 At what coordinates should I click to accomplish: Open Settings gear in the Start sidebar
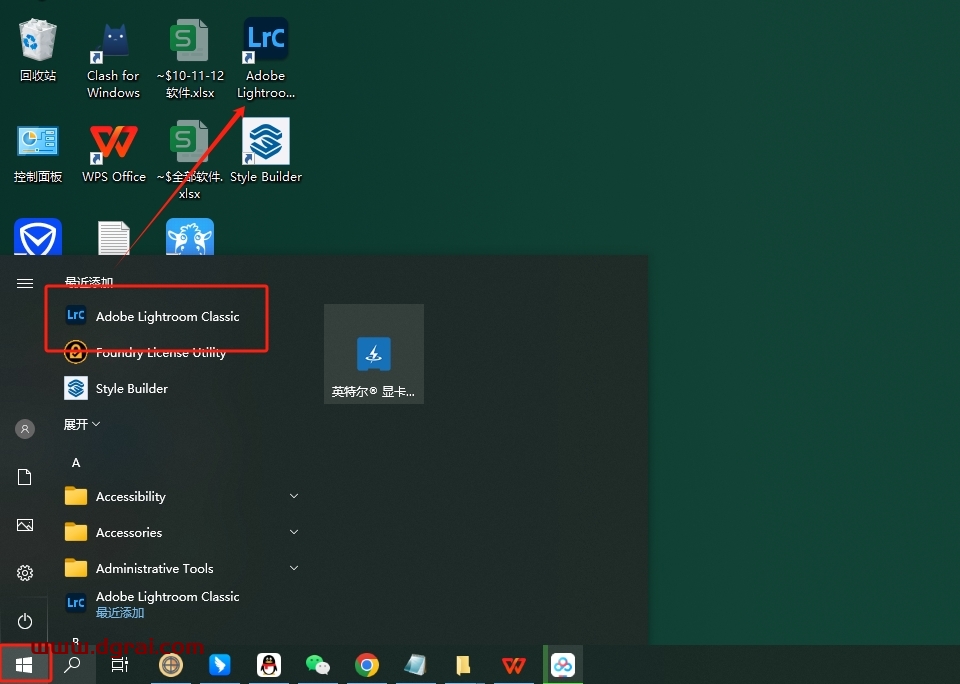click(x=25, y=573)
